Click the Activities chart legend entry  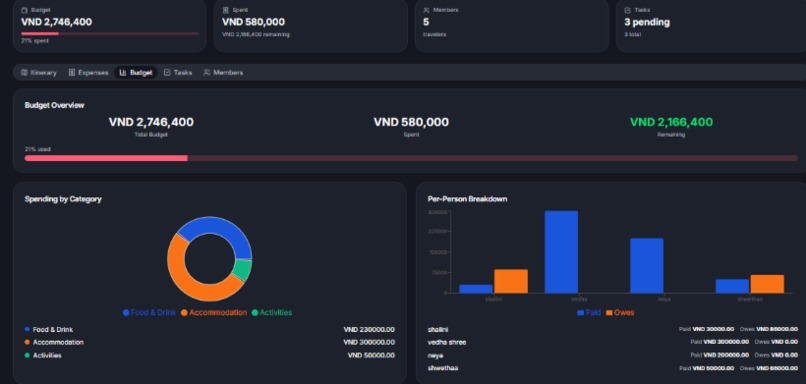[272, 313]
